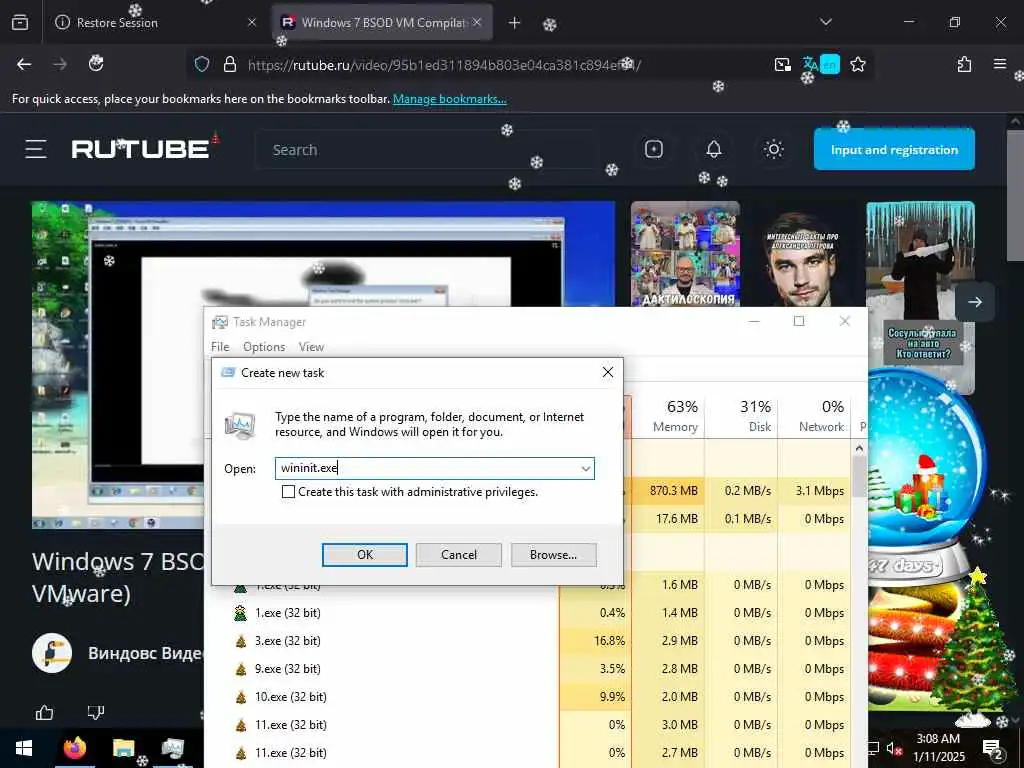
Task: Click the Firefox address bar URL
Action: [x=444, y=65]
